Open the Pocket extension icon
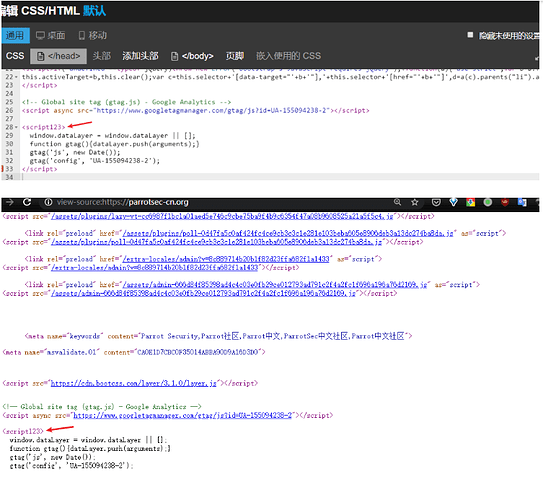Image resolution: width=543 pixels, height=500 pixels. (x=436, y=202)
